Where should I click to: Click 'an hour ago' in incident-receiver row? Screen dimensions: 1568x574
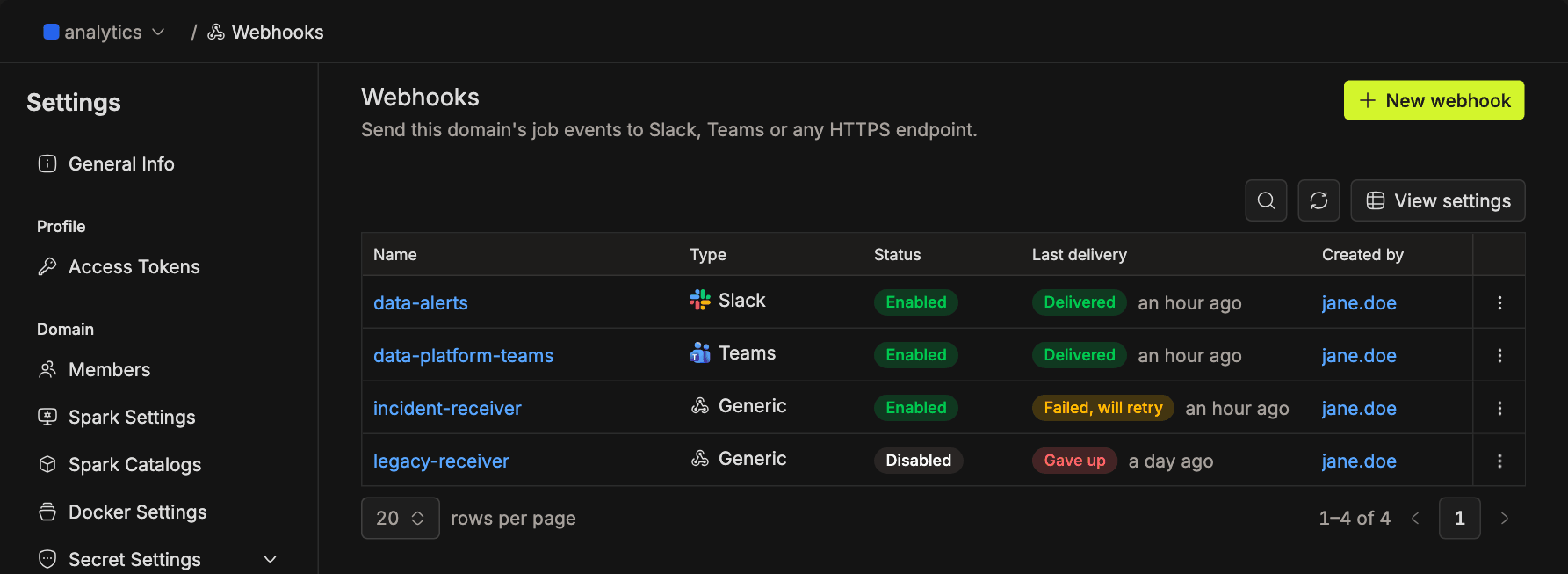pyautogui.click(x=1237, y=409)
